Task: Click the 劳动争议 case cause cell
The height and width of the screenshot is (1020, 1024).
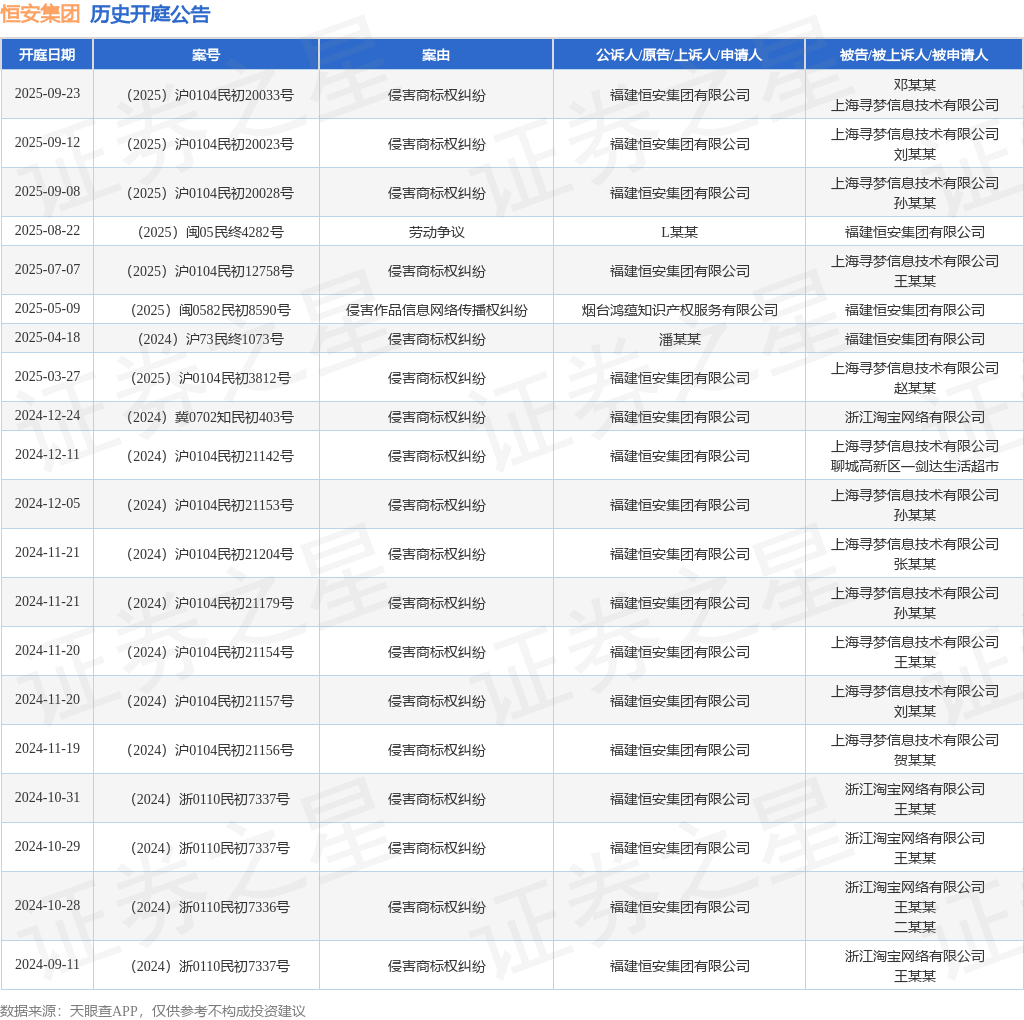Action: pyautogui.click(x=436, y=232)
